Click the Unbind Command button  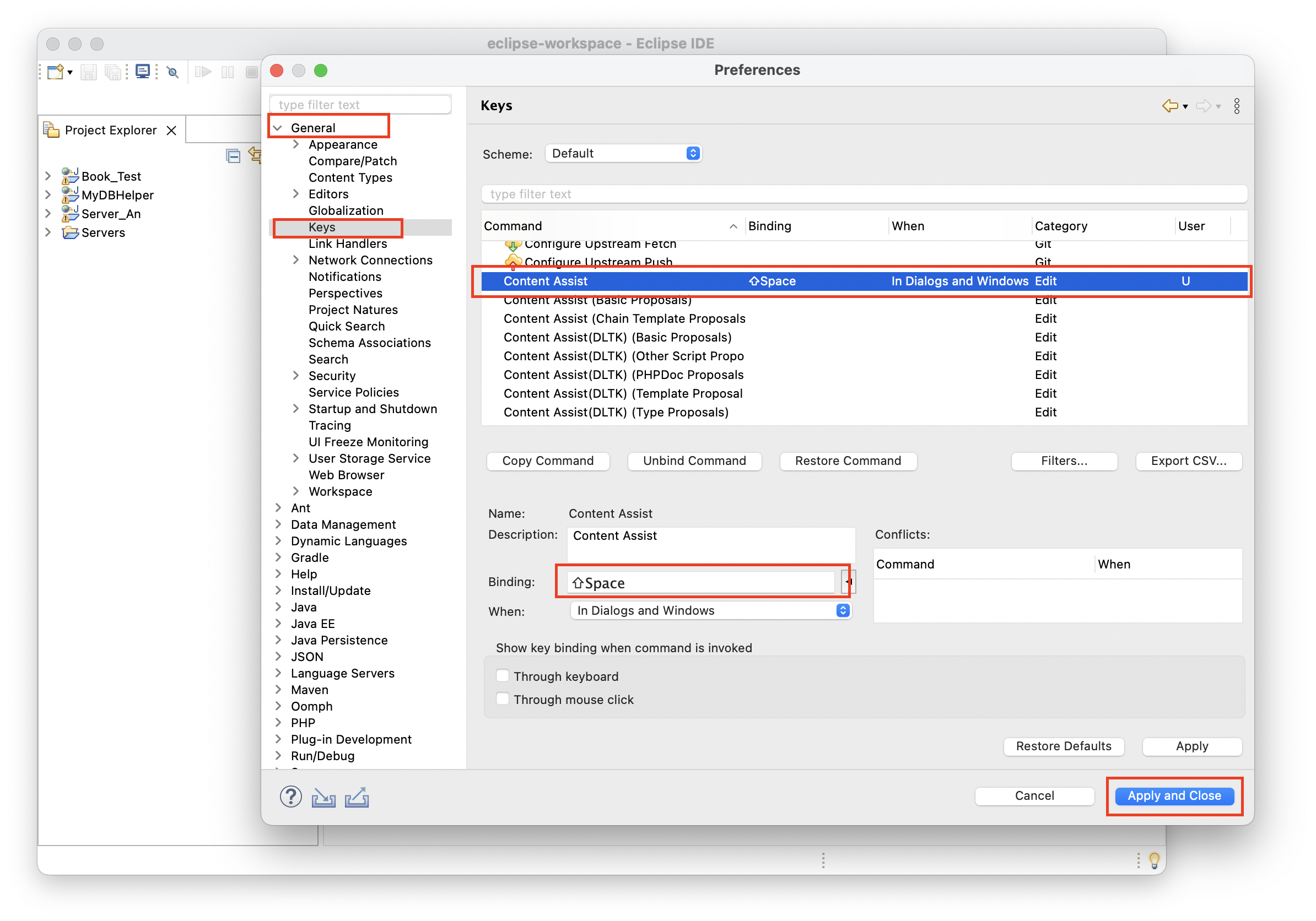[694, 461]
